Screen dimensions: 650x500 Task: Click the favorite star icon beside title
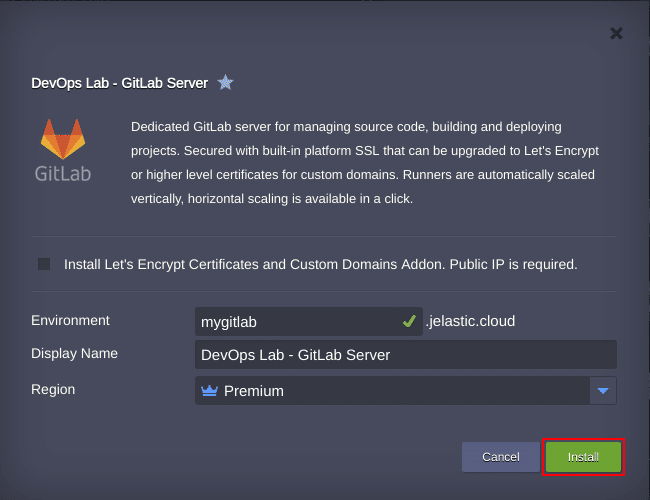pos(225,83)
